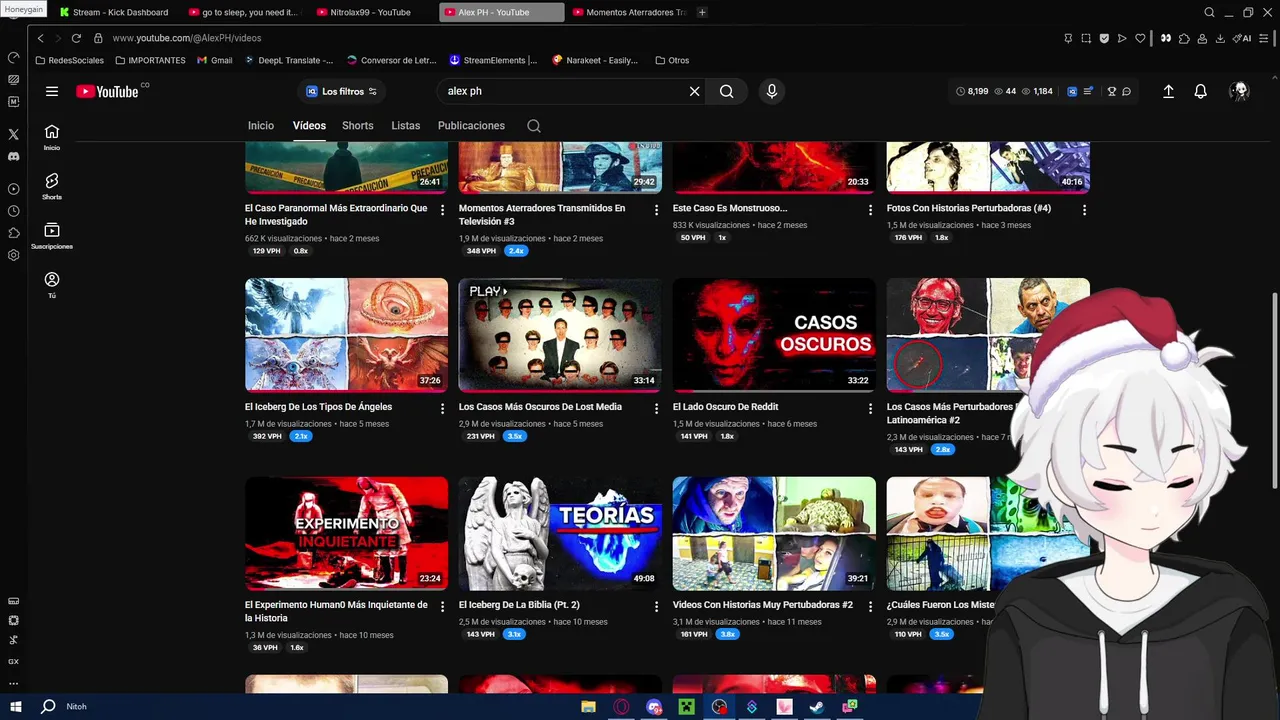Open the video title El Iceberg De La Biblia (Pt. 2)
1280x720 pixels.
519,605
